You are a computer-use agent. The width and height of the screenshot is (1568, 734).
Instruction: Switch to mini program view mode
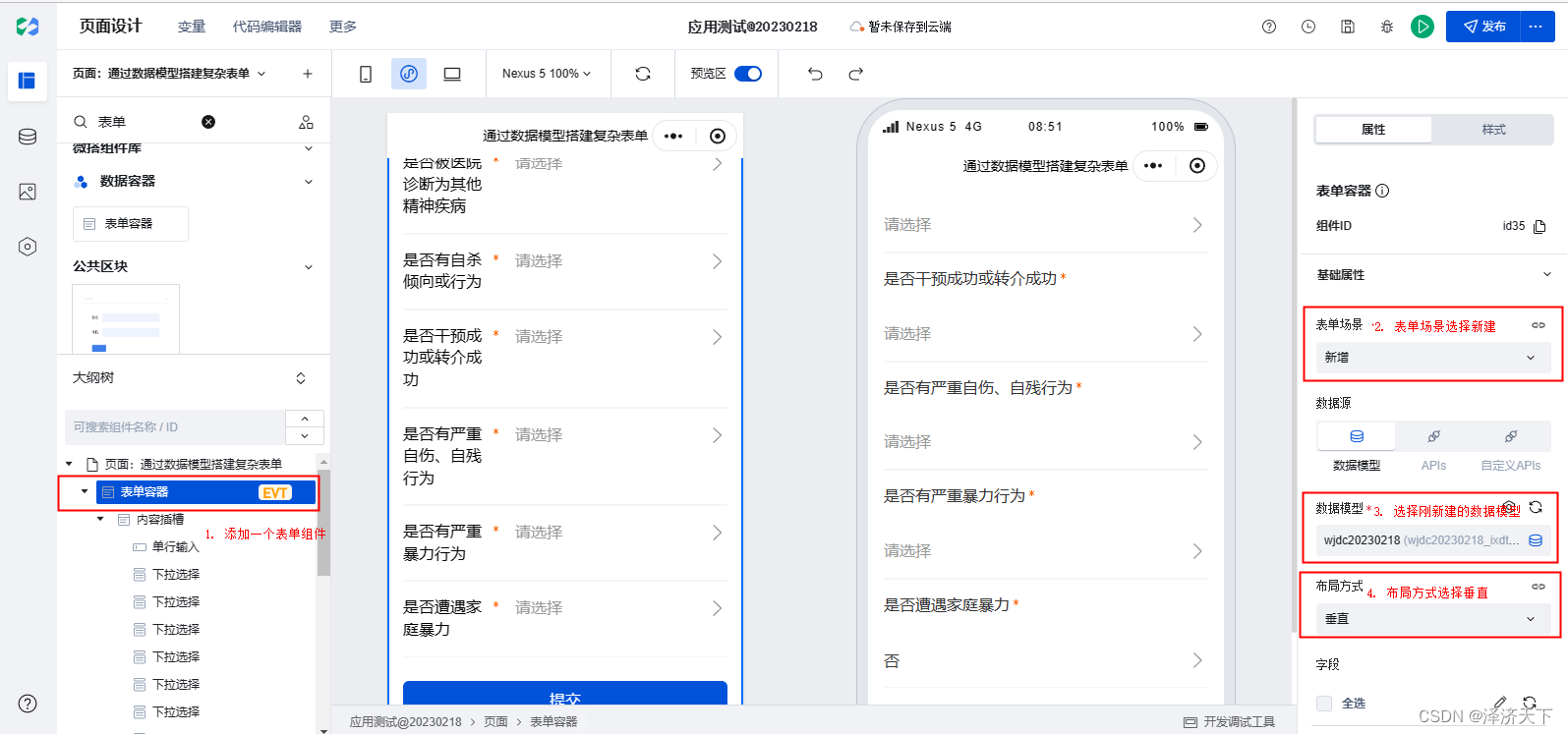click(x=409, y=74)
